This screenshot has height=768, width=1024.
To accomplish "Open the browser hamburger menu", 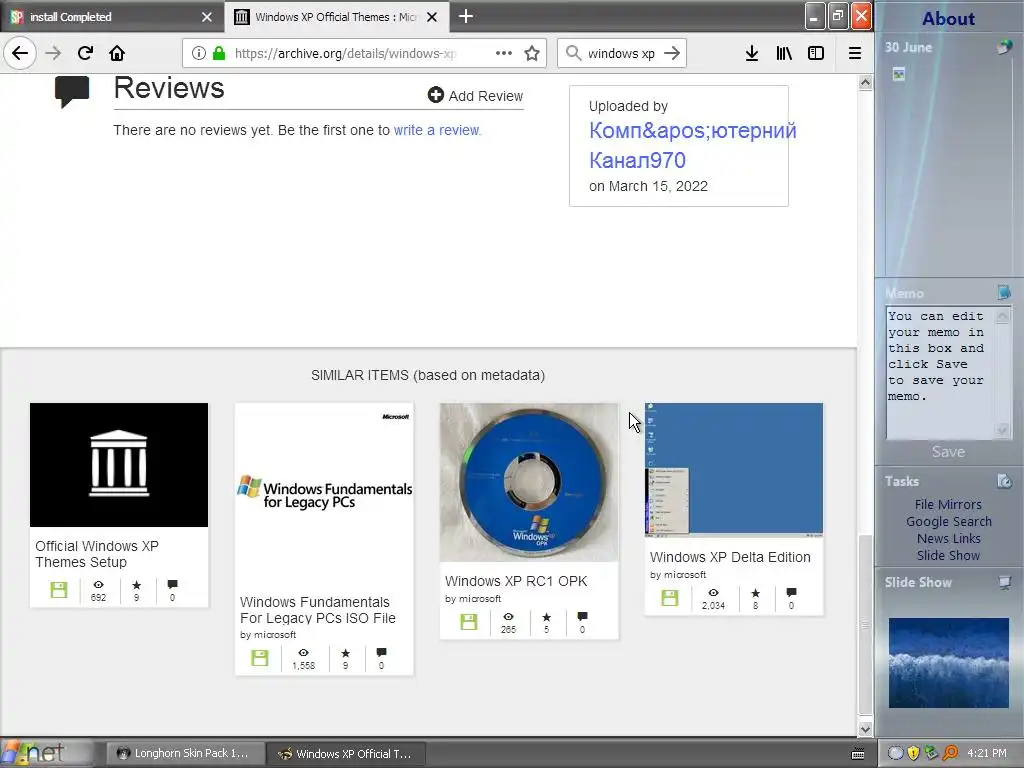I will 854,53.
